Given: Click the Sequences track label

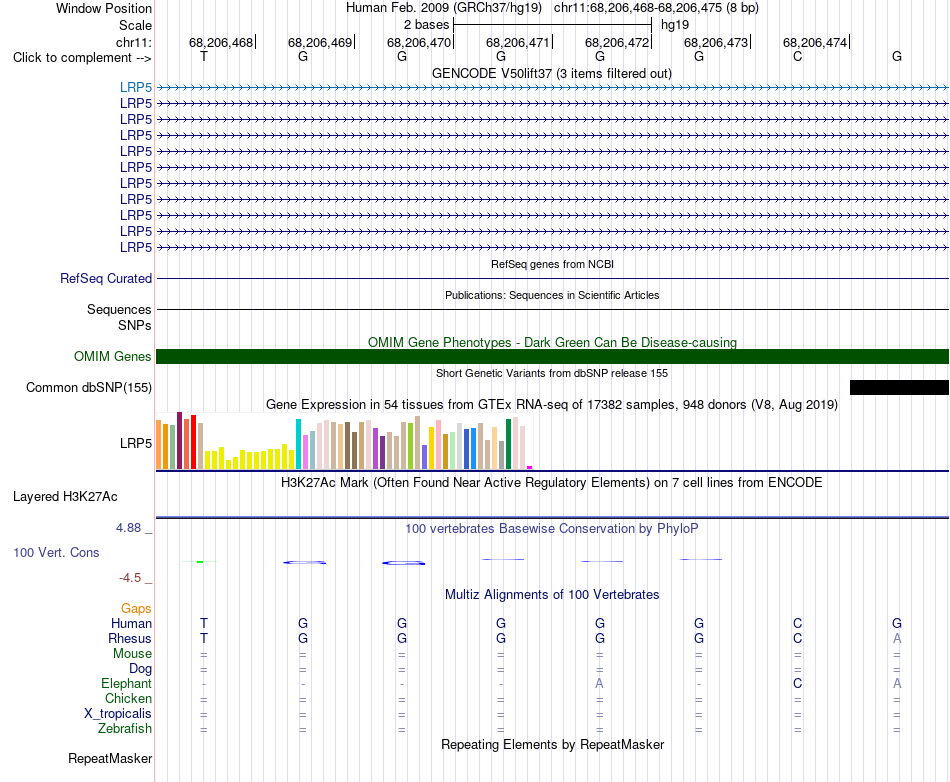Looking at the screenshot, I should 119,310.
